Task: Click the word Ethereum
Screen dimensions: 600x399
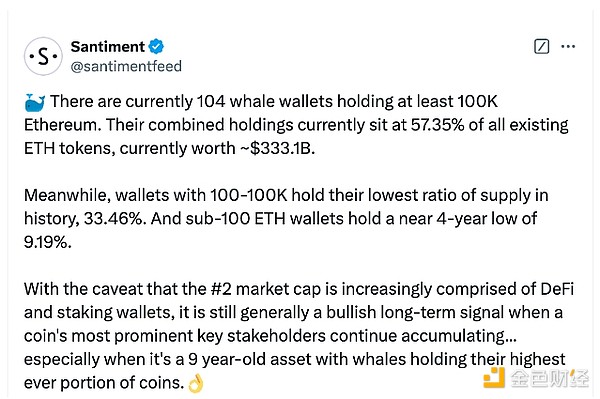Action: click(x=63, y=125)
